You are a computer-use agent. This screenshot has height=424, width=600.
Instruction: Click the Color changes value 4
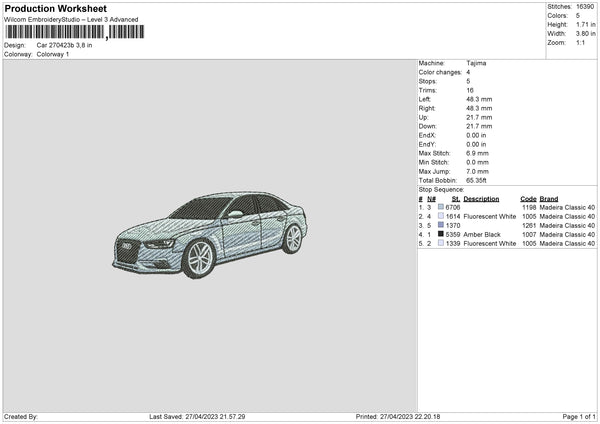[468, 72]
